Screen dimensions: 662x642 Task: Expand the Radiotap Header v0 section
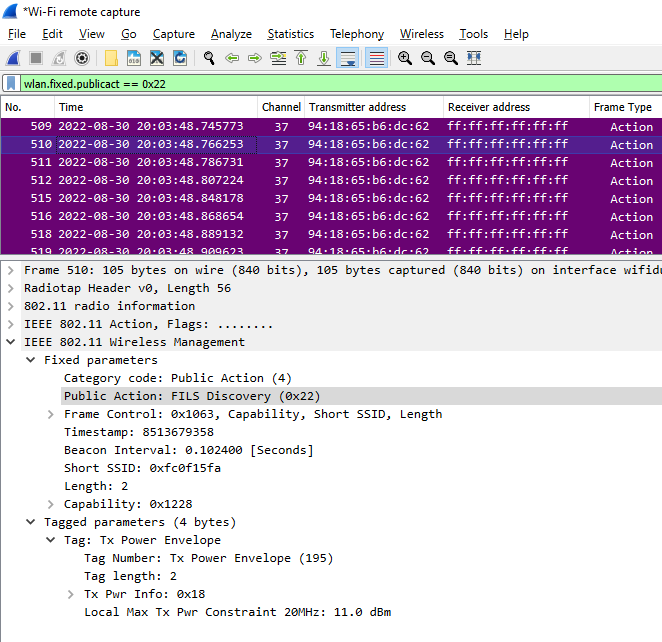[x=11, y=288]
